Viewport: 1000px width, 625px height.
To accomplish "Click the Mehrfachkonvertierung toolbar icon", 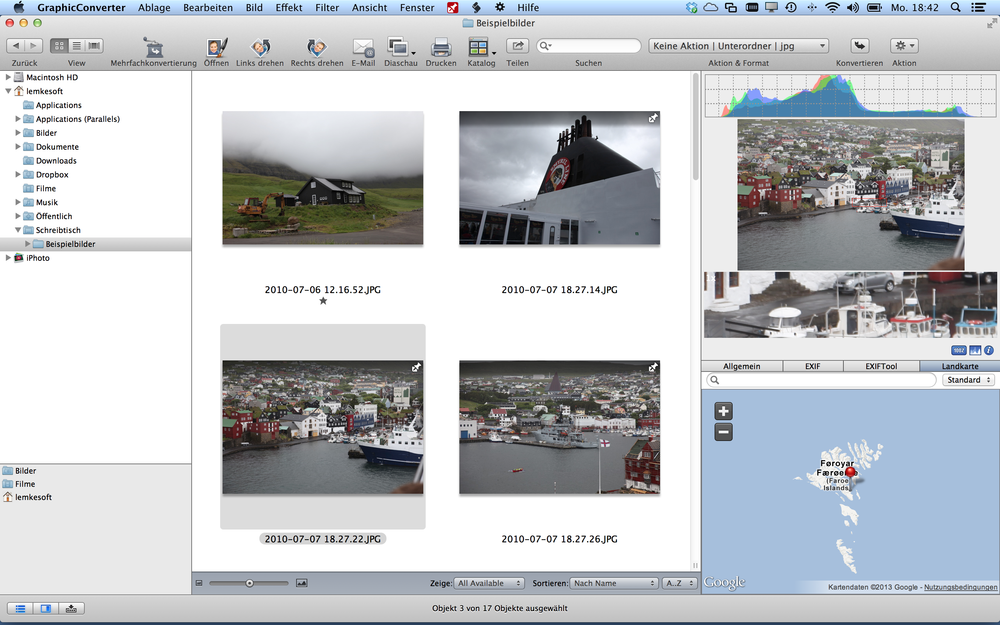I will tap(153, 47).
